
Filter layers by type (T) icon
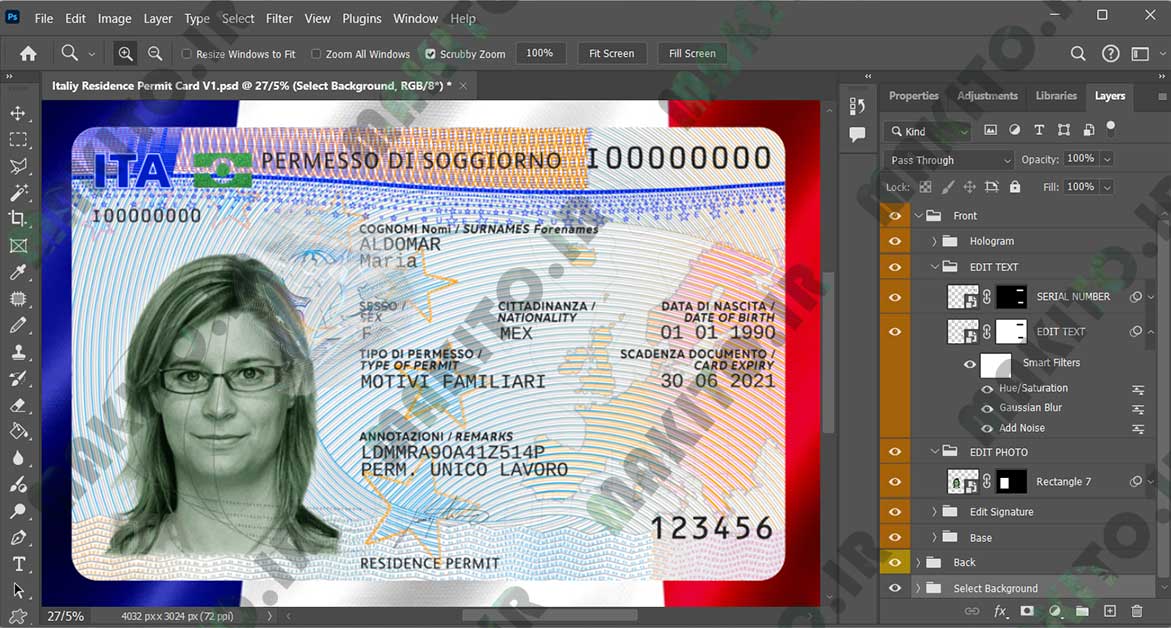1039,130
